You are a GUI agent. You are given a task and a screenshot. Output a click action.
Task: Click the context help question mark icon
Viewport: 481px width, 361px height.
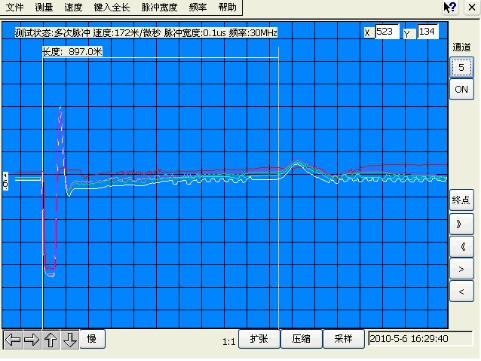450,7
